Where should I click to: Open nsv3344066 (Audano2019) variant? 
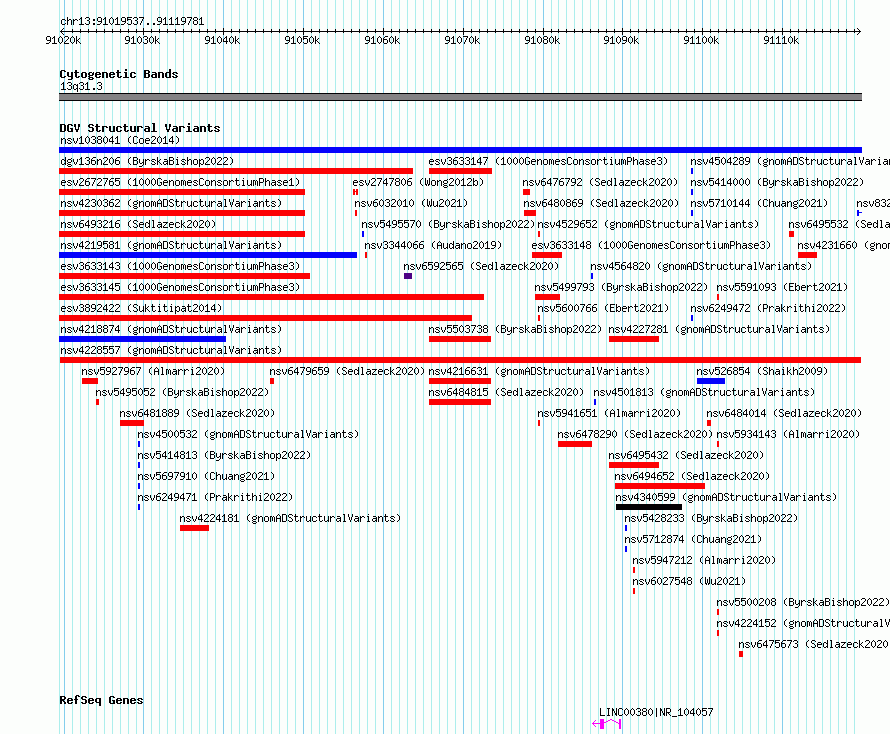(433, 245)
